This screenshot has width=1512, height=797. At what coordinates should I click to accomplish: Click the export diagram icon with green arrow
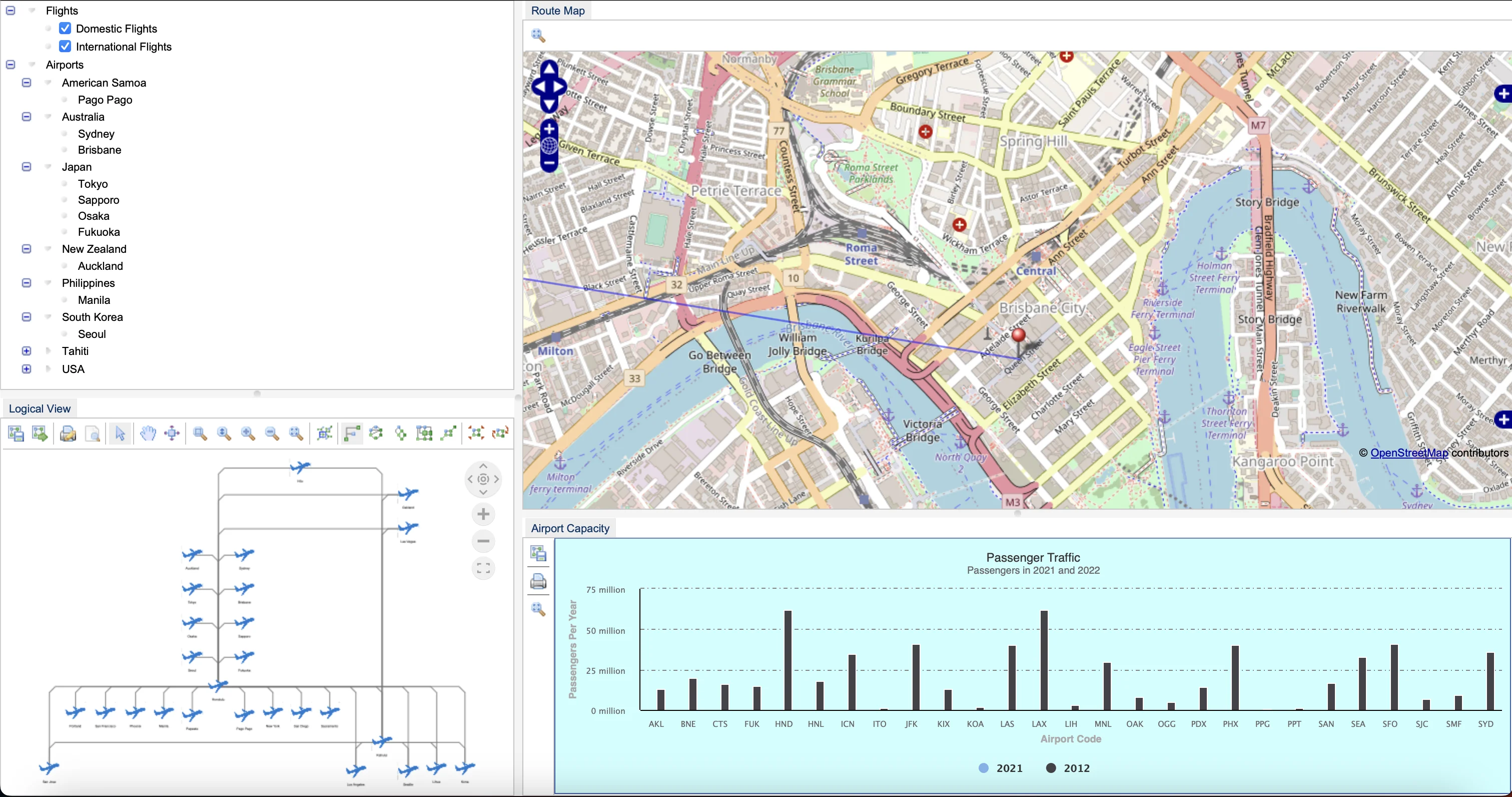[x=40, y=434]
